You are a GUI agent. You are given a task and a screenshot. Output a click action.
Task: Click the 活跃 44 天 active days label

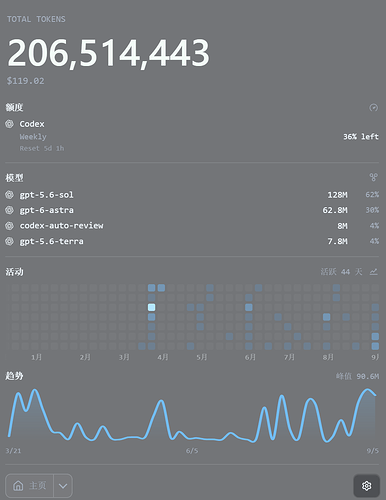341,272
